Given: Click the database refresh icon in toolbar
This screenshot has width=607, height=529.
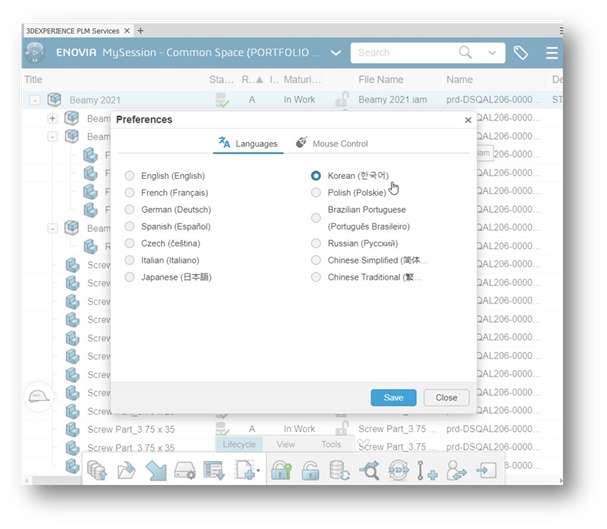Looking at the screenshot, I should 340,471.
